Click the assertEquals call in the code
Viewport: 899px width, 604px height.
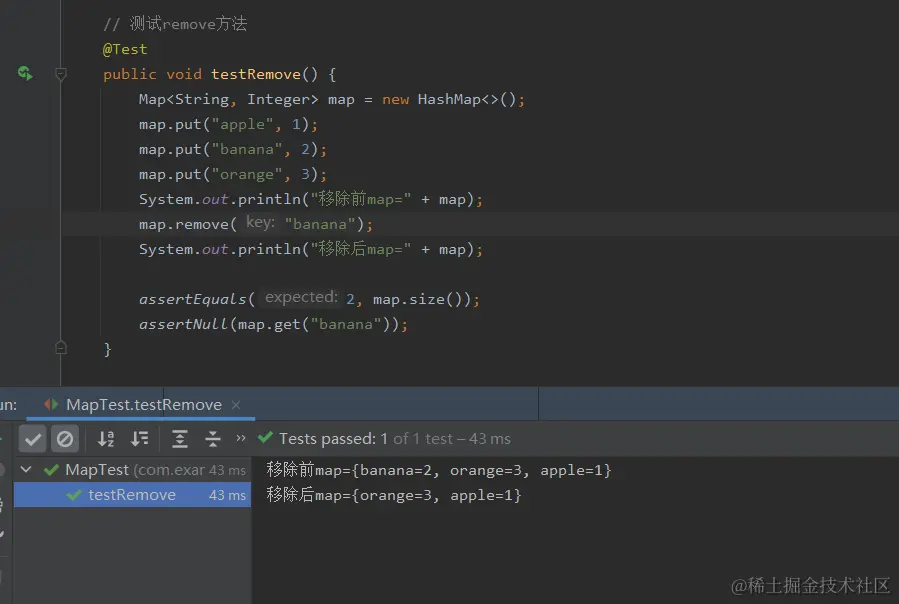pyautogui.click(x=192, y=299)
